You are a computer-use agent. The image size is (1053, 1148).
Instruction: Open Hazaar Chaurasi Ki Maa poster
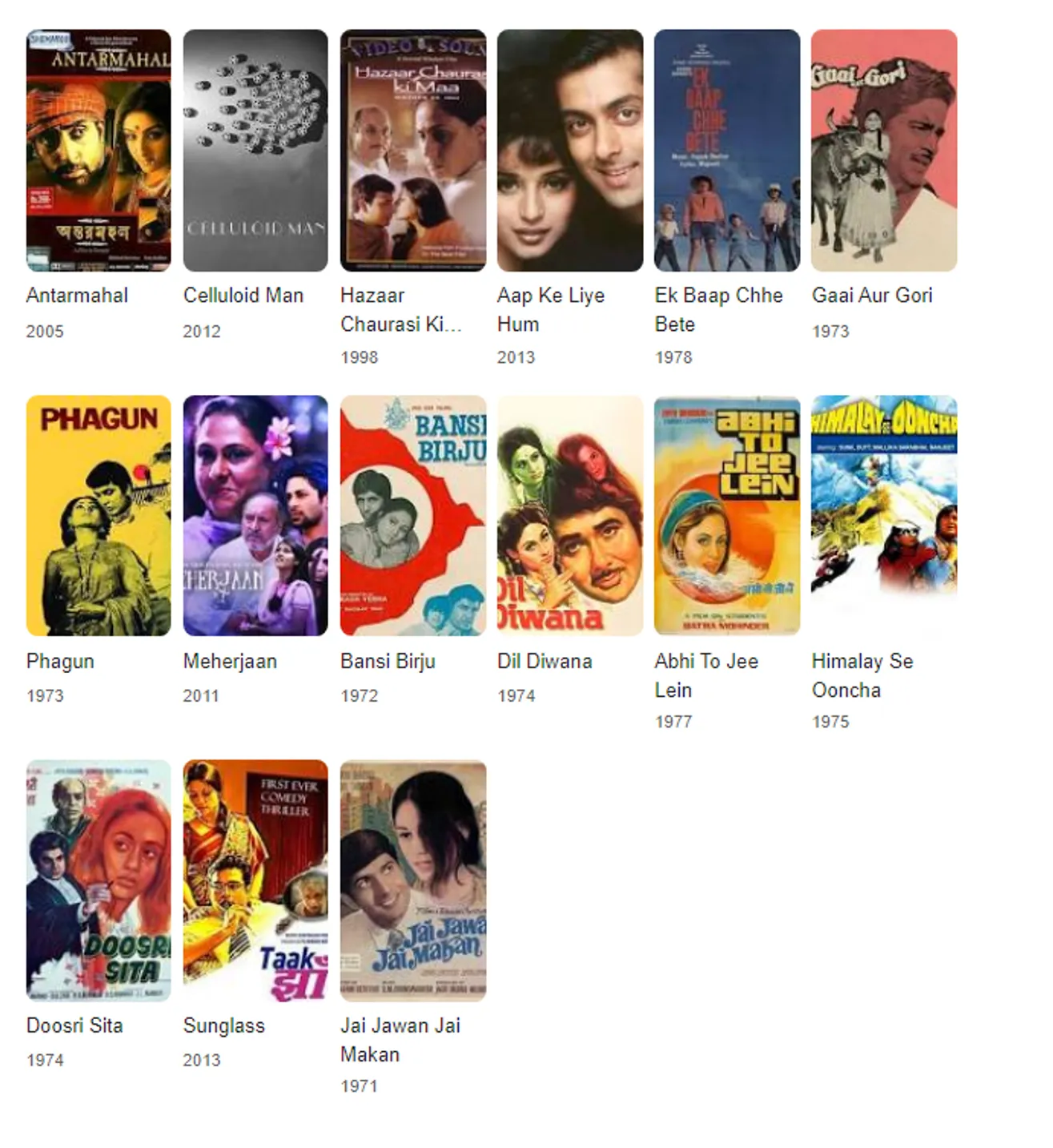point(413,151)
